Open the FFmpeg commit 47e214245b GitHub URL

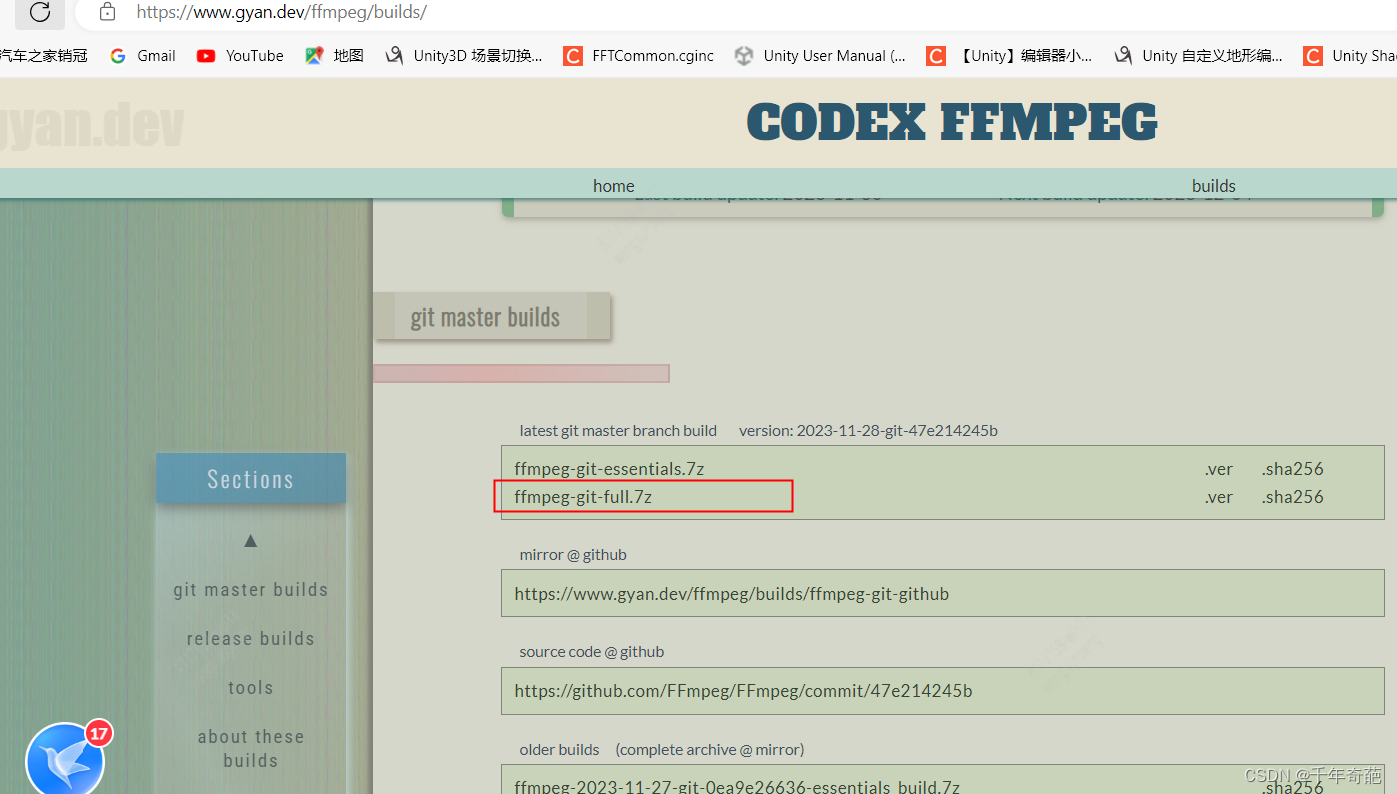click(743, 690)
